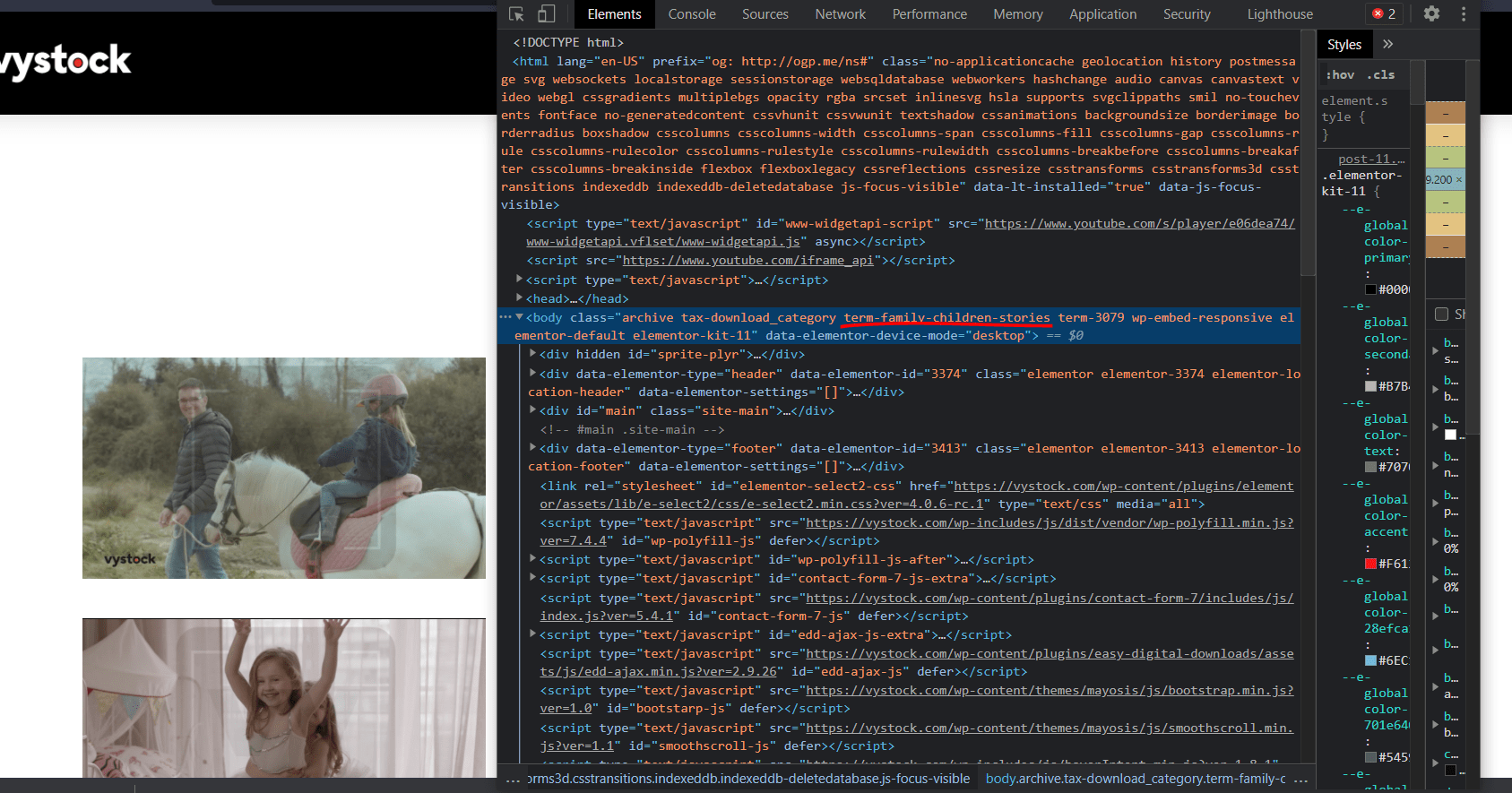This screenshot has height=793, width=1512.
Task: Open DevTools settings gear
Action: [x=1431, y=14]
